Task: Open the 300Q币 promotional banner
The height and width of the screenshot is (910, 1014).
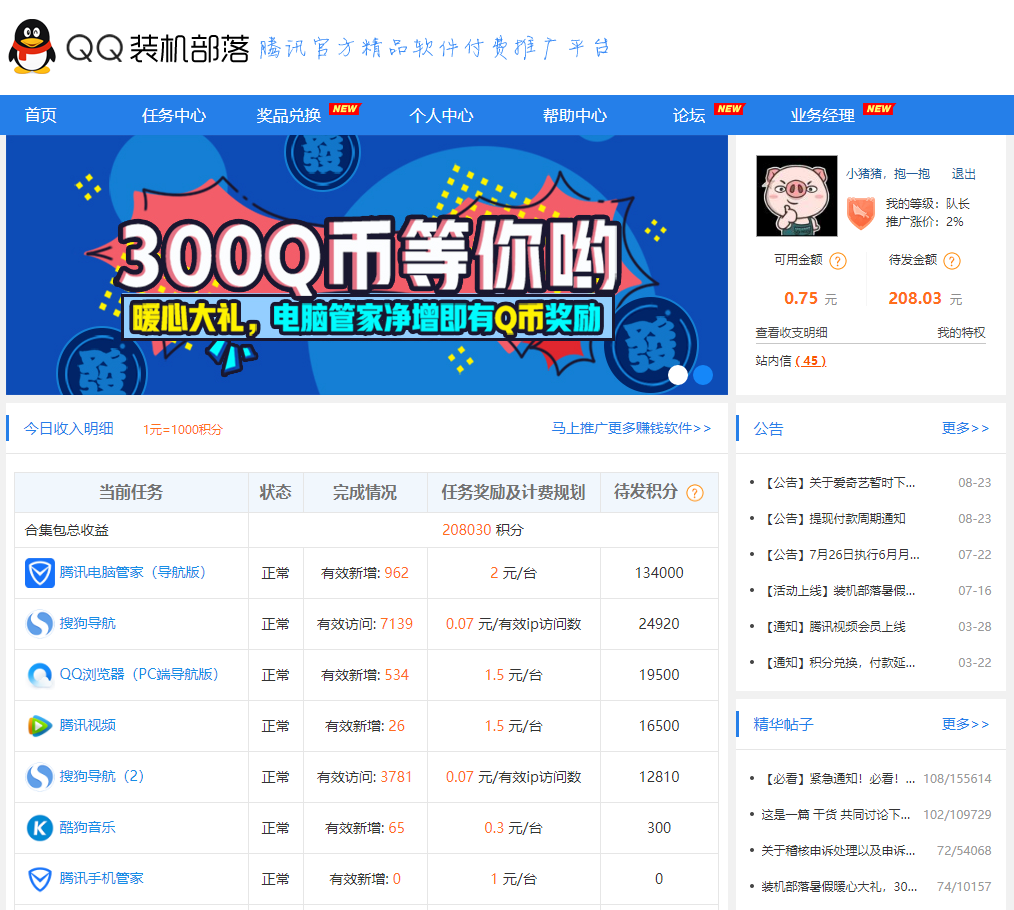Action: click(367, 265)
